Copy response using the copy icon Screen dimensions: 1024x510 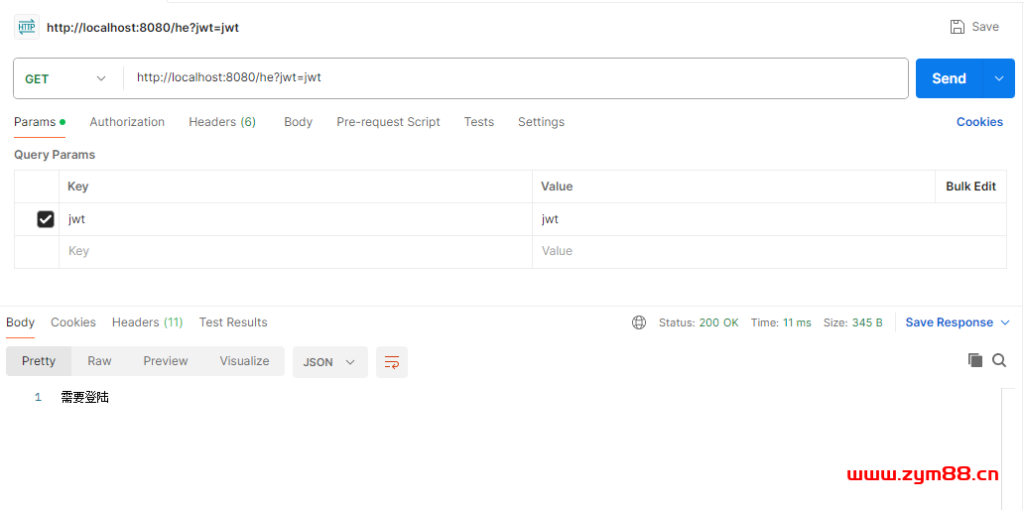(975, 361)
